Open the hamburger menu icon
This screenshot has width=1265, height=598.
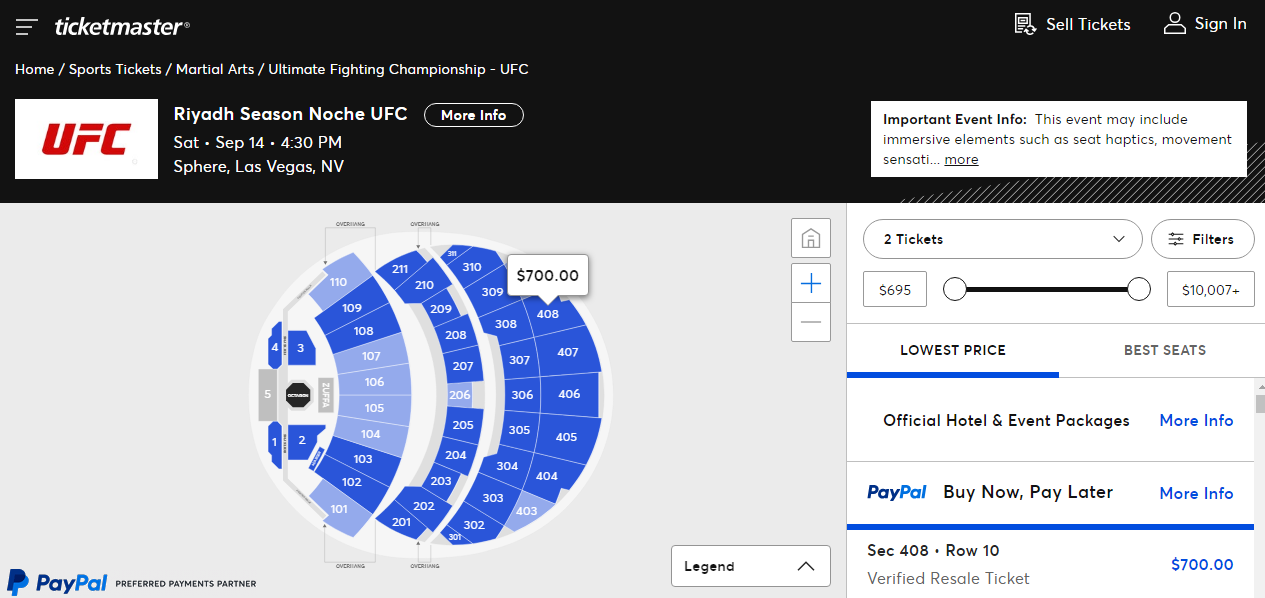tap(27, 27)
